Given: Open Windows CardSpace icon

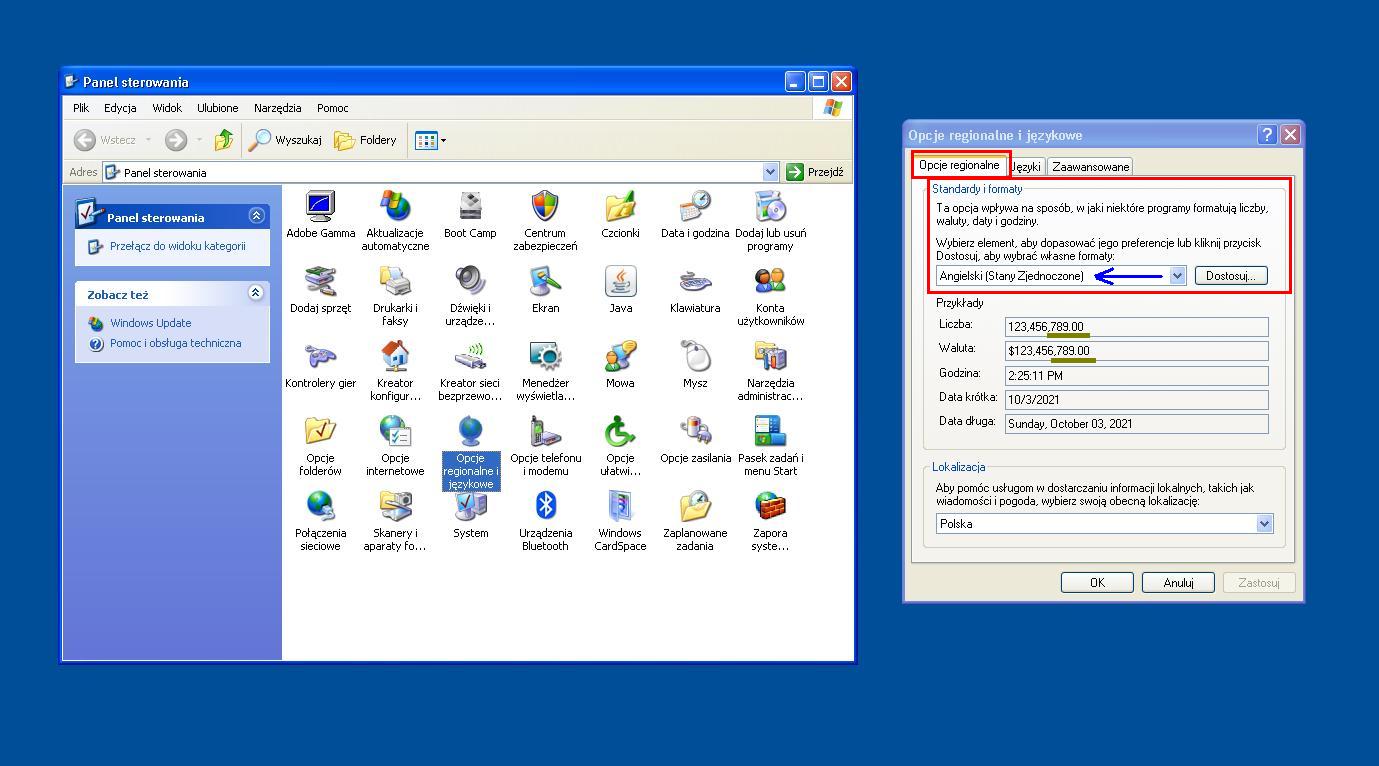Looking at the screenshot, I should coord(620,507).
